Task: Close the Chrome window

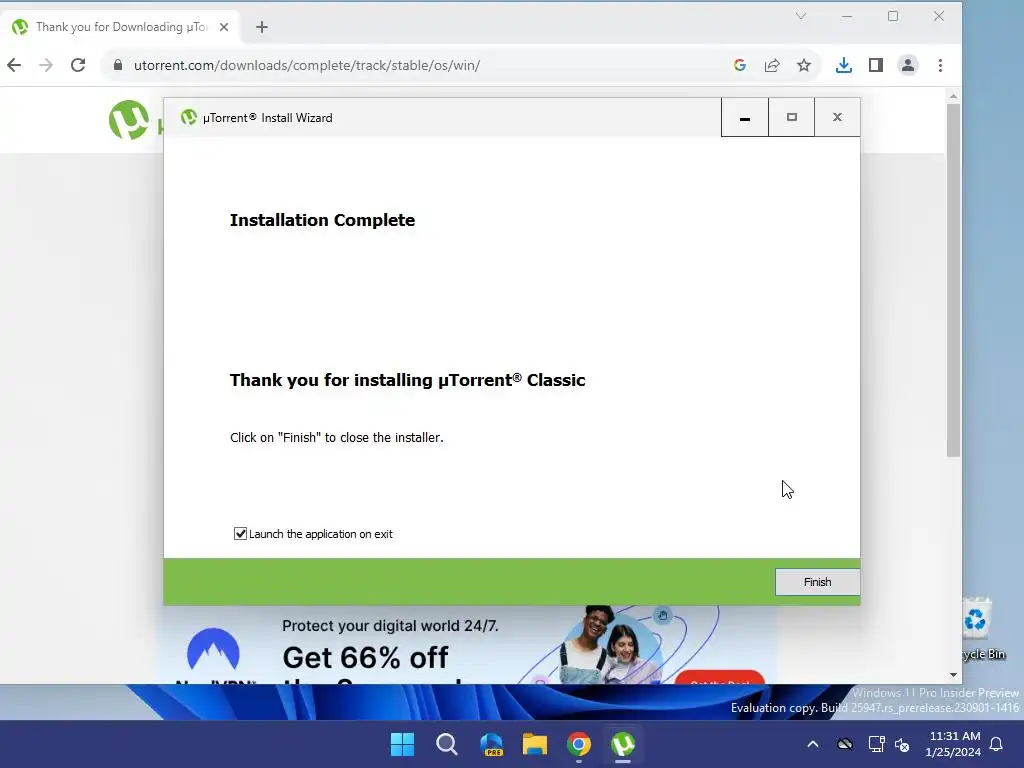Action: click(938, 16)
